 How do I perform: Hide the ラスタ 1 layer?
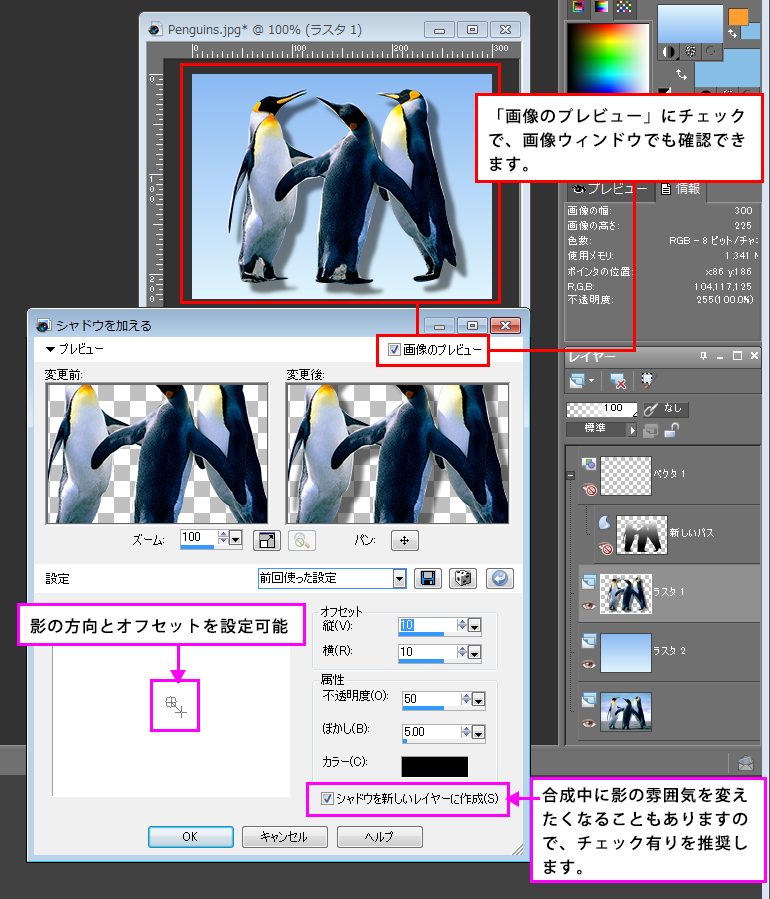coord(589,605)
